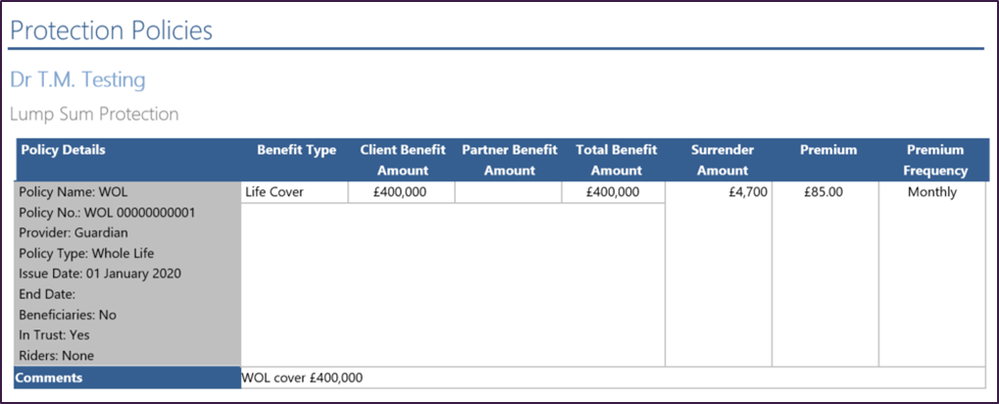
Task: Click the Policy No. WOL 00000000001 line
Action: tap(107, 213)
